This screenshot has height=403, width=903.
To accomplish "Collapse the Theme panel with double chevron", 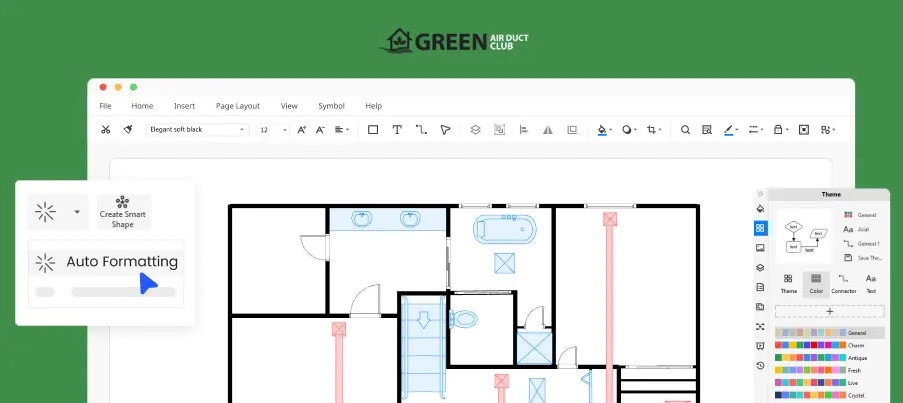I will click(x=760, y=194).
